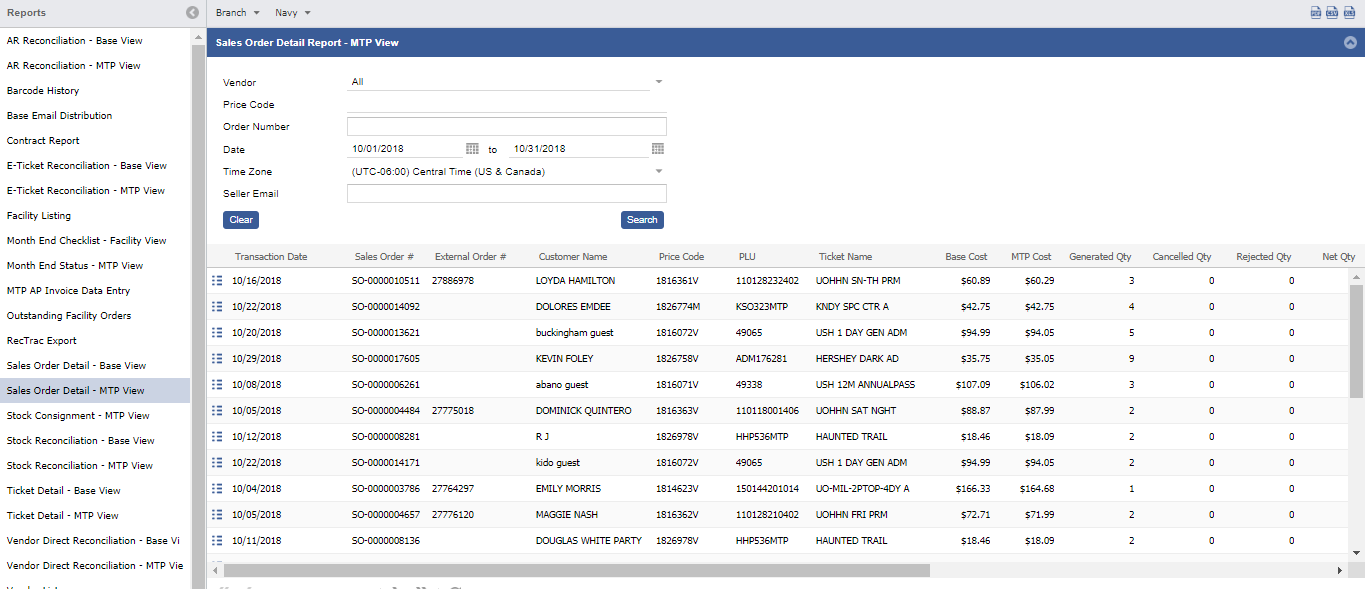
Task: Collapse the Reports sidebar panel
Action: (x=192, y=13)
